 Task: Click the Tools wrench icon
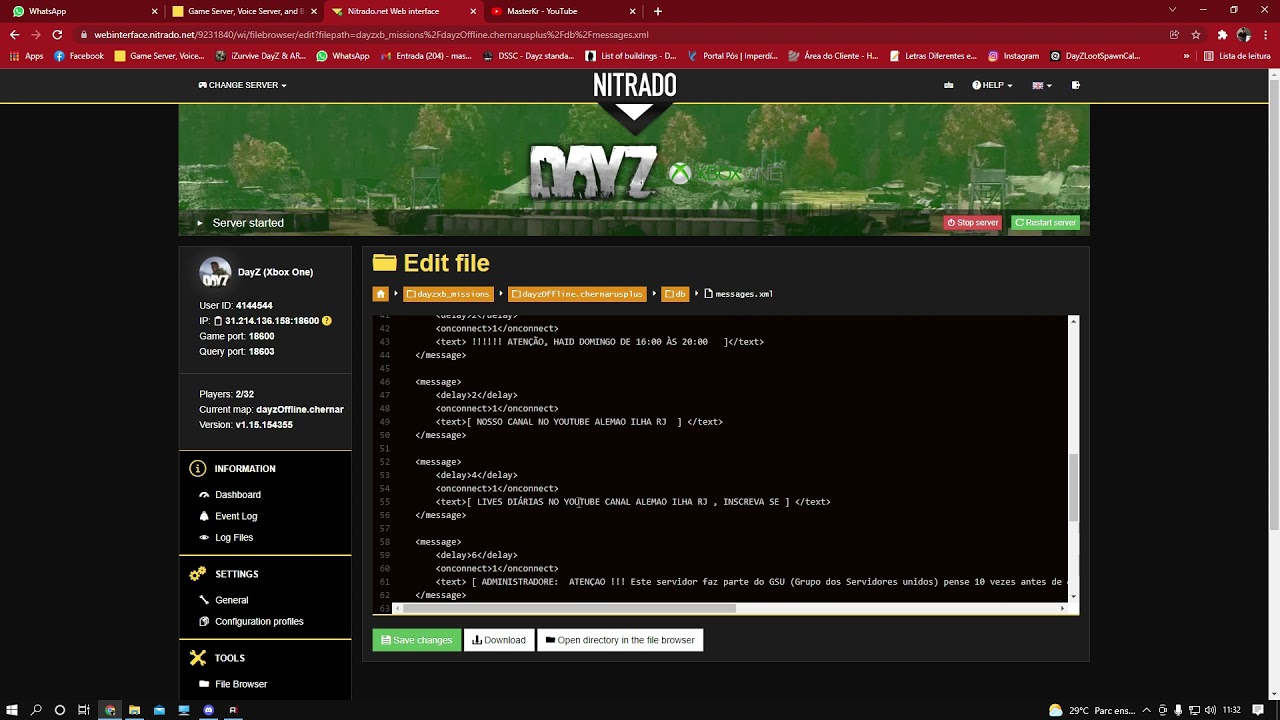(197, 658)
